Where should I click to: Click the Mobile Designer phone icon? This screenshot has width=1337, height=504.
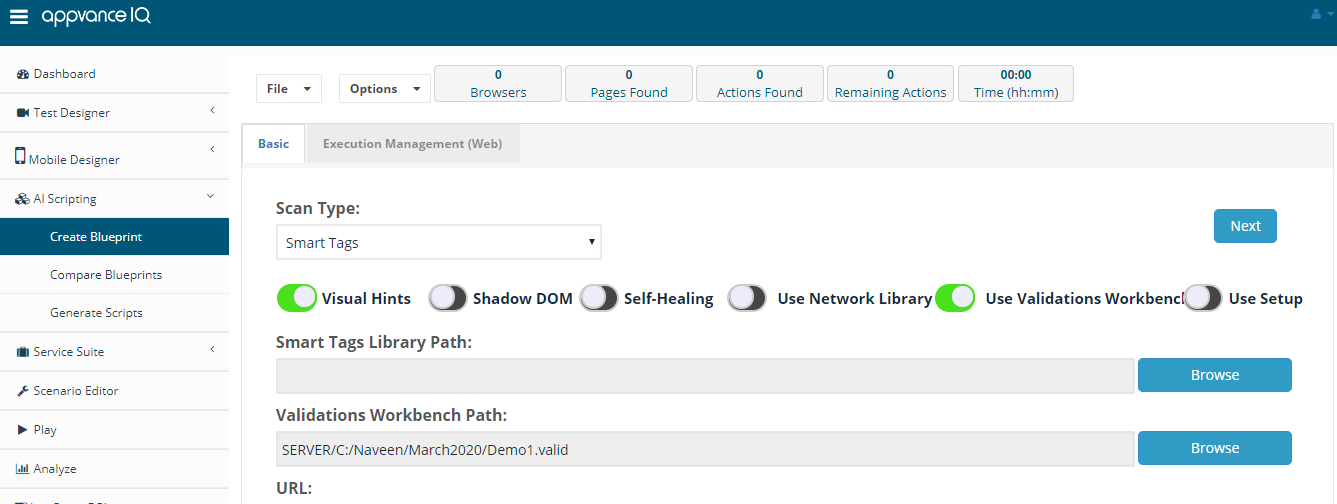[x=20, y=156]
